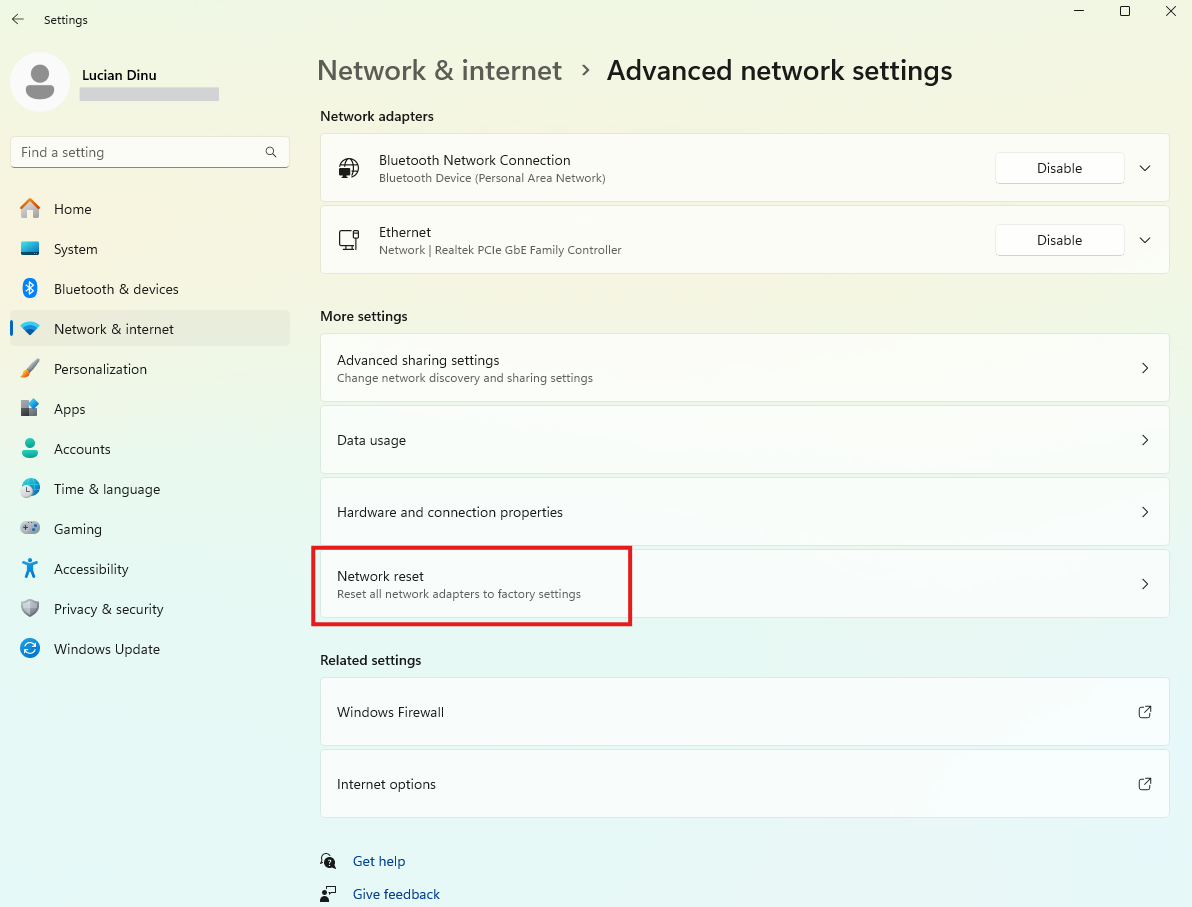Open Data usage chevron
Image resolution: width=1192 pixels, height=907 pixels.
tap(1145, 440)
